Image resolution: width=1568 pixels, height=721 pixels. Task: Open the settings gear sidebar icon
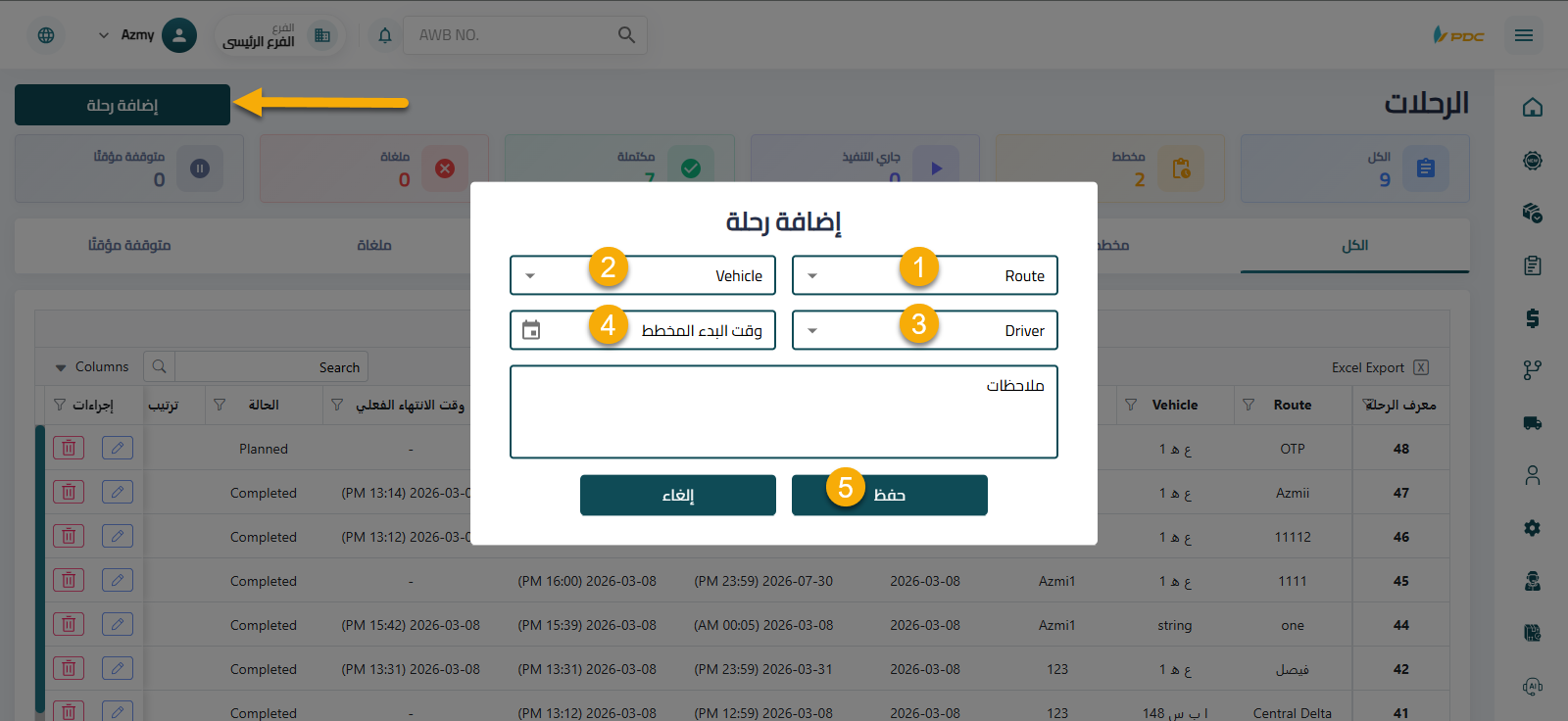pyautogui.click(x=1533, y=528)
